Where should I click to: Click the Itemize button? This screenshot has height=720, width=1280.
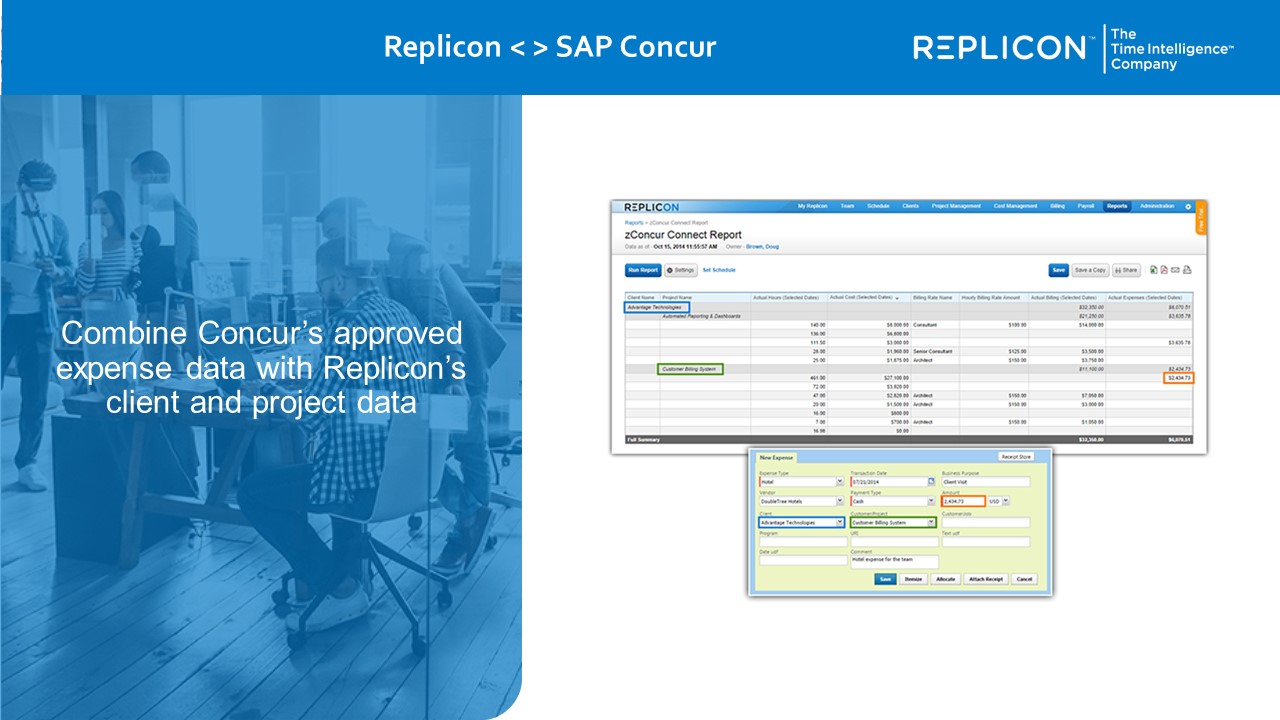(913, 579)
